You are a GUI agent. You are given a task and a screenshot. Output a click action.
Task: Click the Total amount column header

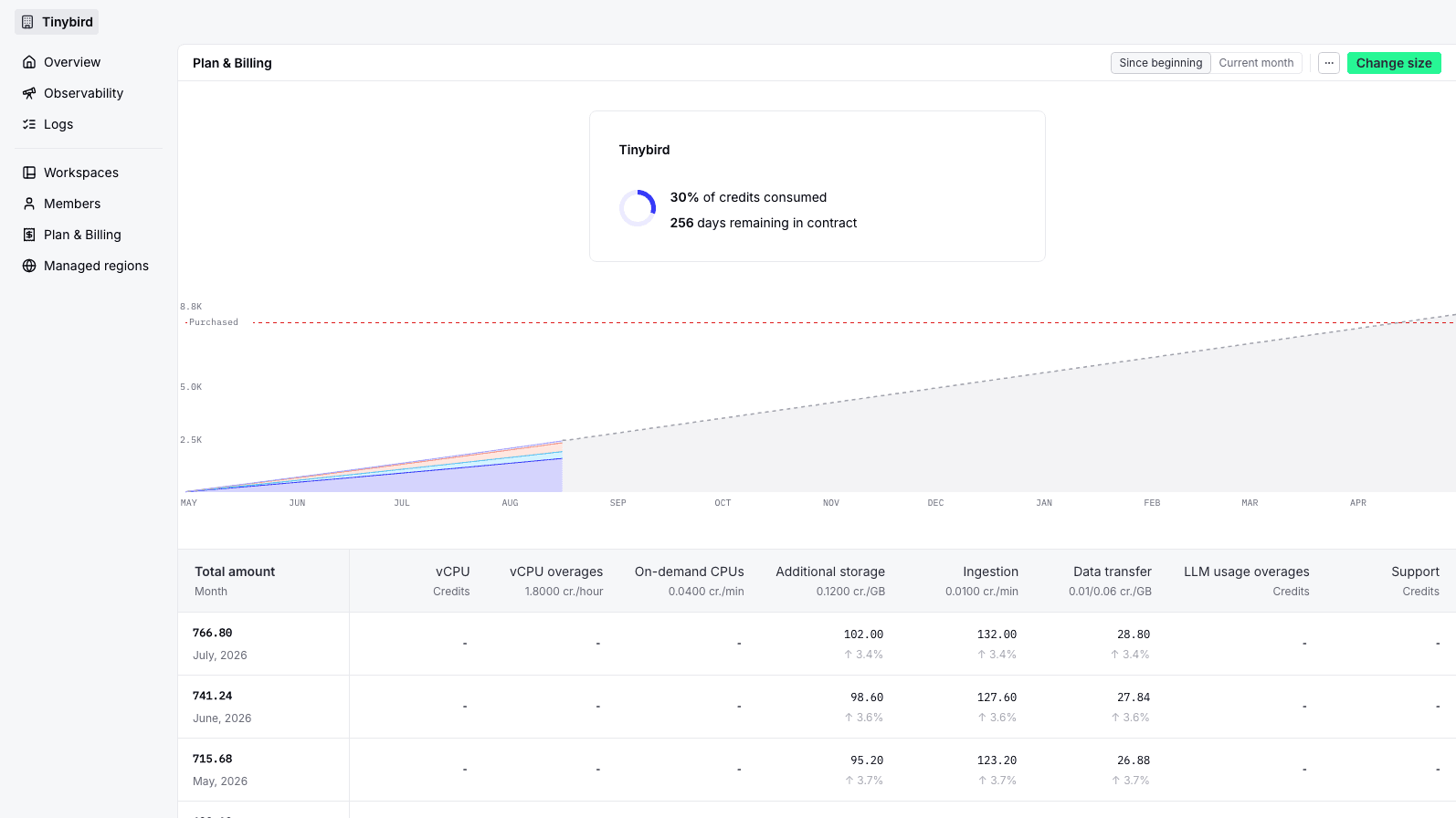click(x=235, y=572)
